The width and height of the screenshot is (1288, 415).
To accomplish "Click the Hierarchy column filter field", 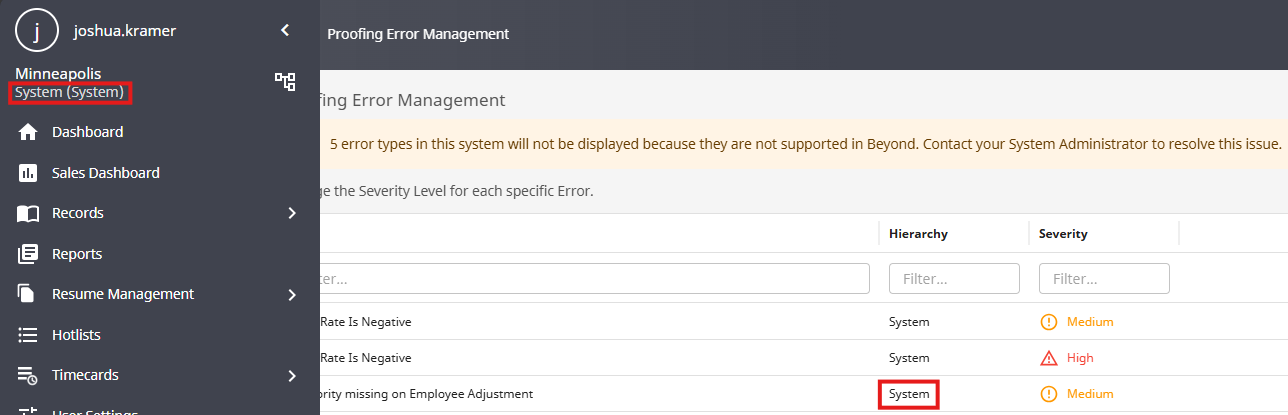I will click(954, 278).
